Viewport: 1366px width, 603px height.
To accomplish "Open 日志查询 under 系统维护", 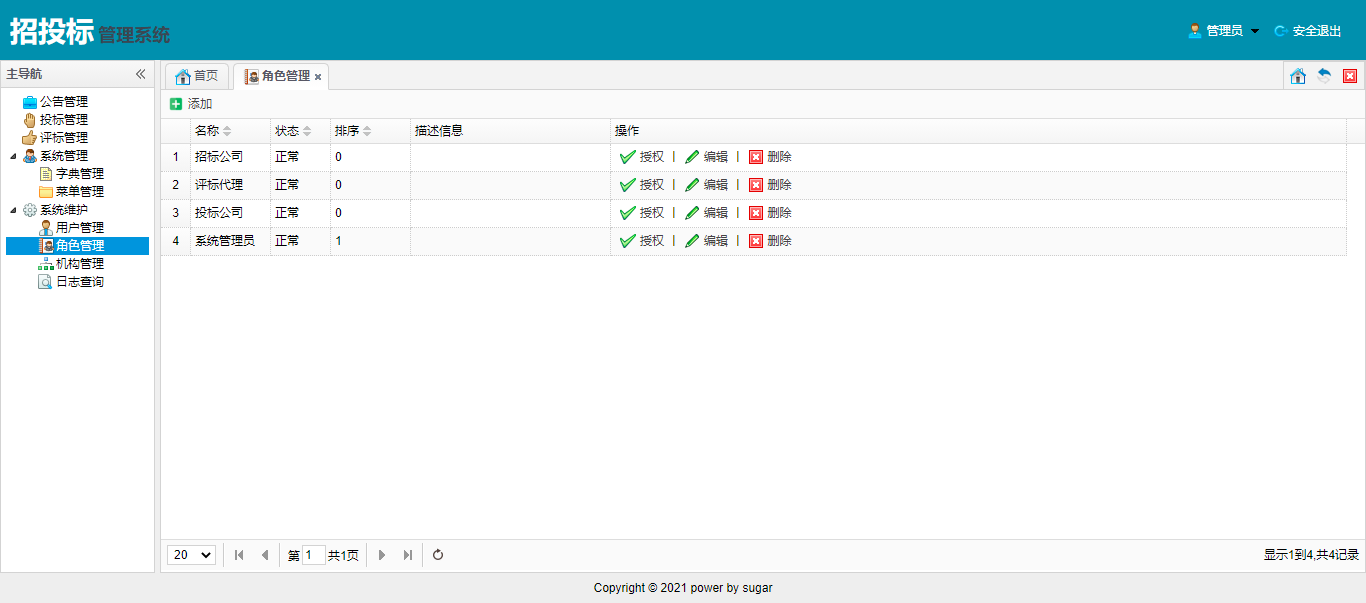I will pyautogui.click(x=80, y=282).
